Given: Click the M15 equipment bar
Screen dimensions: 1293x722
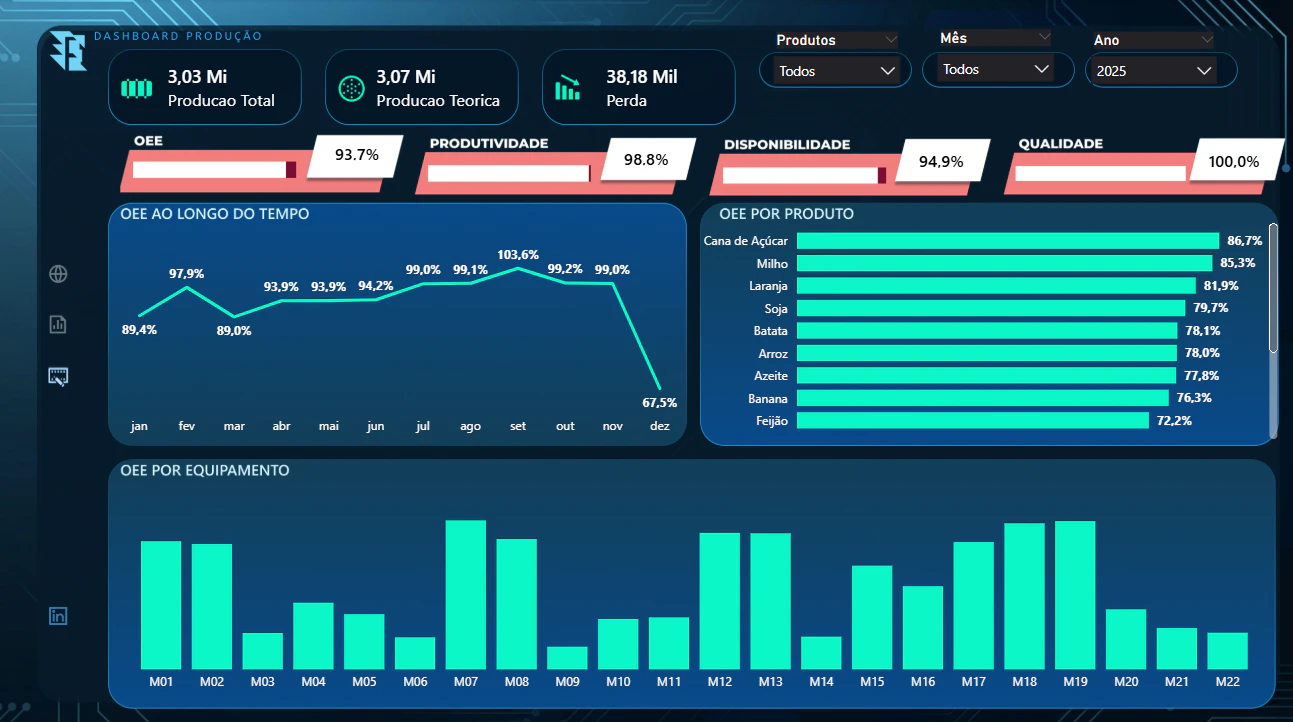Looking at the screenshot, I should [x=872, y=618].
